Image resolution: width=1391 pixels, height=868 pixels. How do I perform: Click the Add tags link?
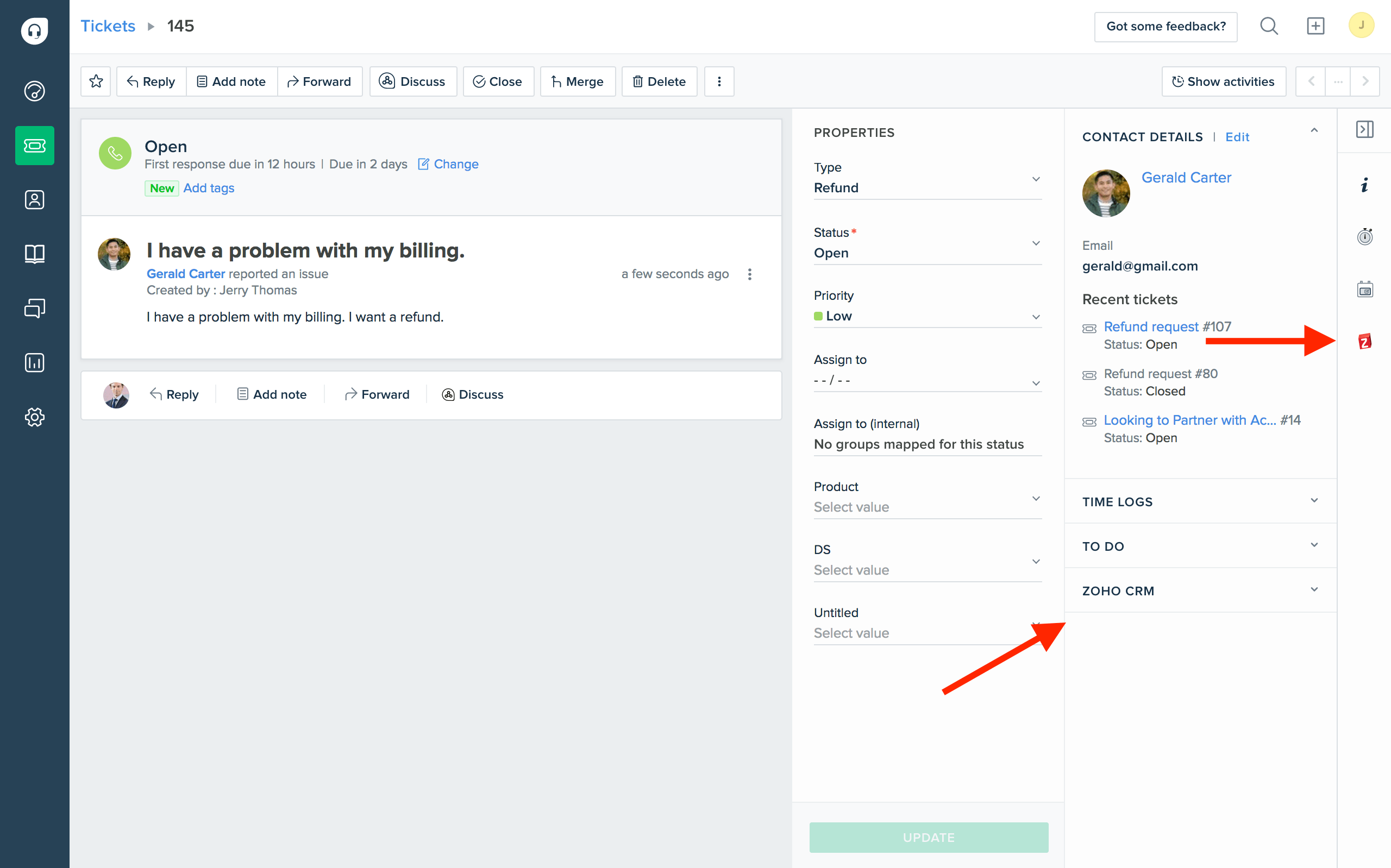pos(209,188)
